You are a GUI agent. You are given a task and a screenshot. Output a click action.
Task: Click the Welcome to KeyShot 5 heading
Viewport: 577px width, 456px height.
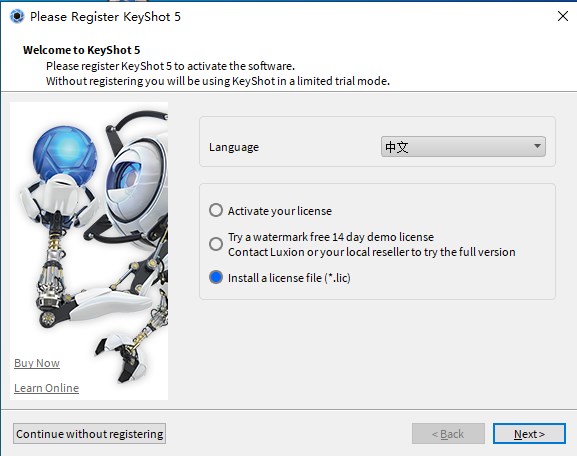[81, 50]
